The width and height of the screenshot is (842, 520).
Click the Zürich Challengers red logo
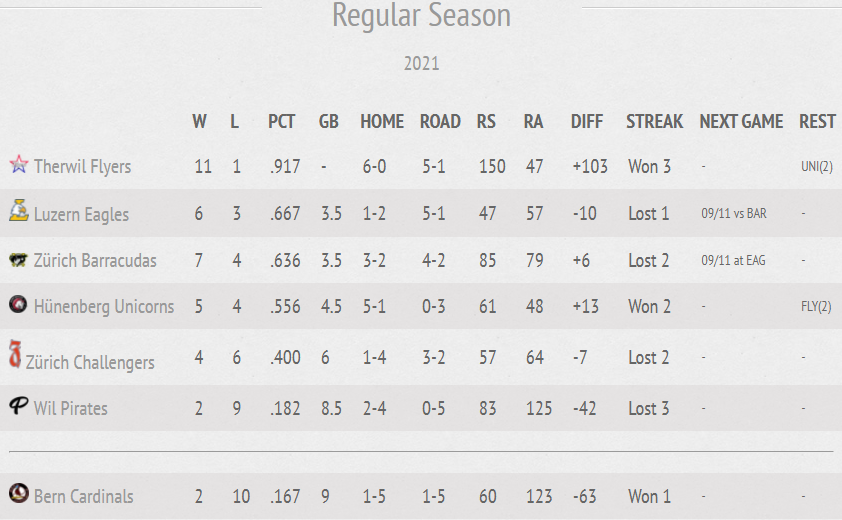click(x=15, y=354)
